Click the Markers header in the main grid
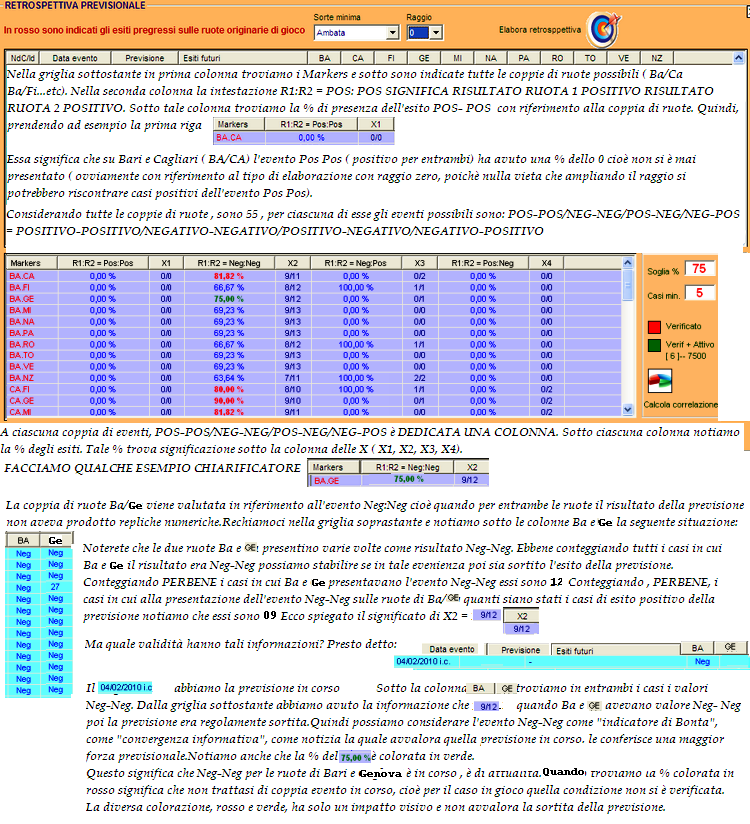This screenshot has width=750, height=824. [32, 263]
